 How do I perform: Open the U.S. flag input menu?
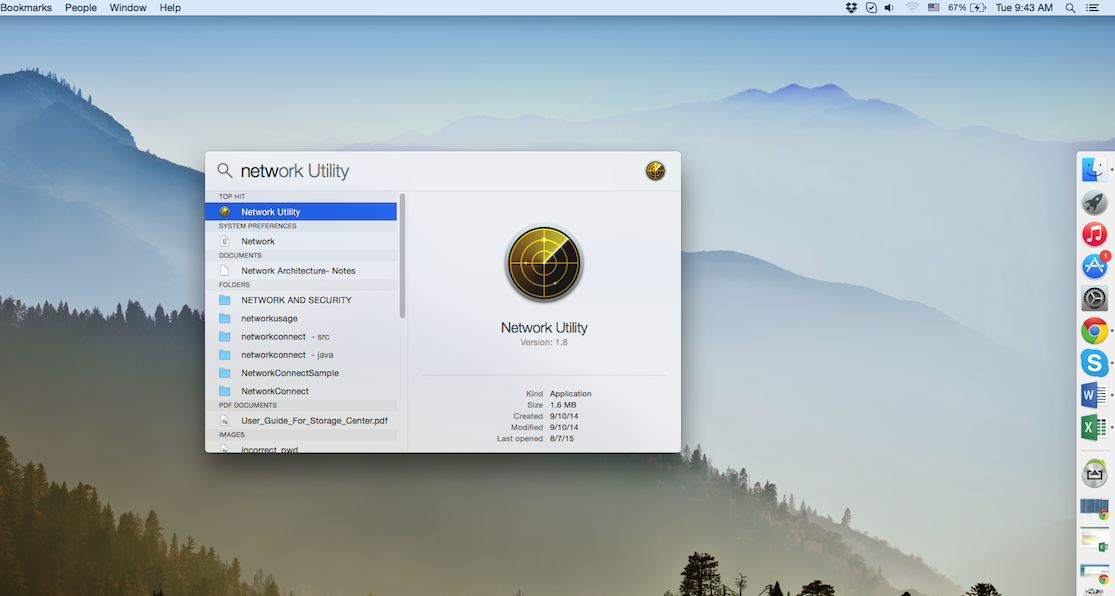[934, 8]
